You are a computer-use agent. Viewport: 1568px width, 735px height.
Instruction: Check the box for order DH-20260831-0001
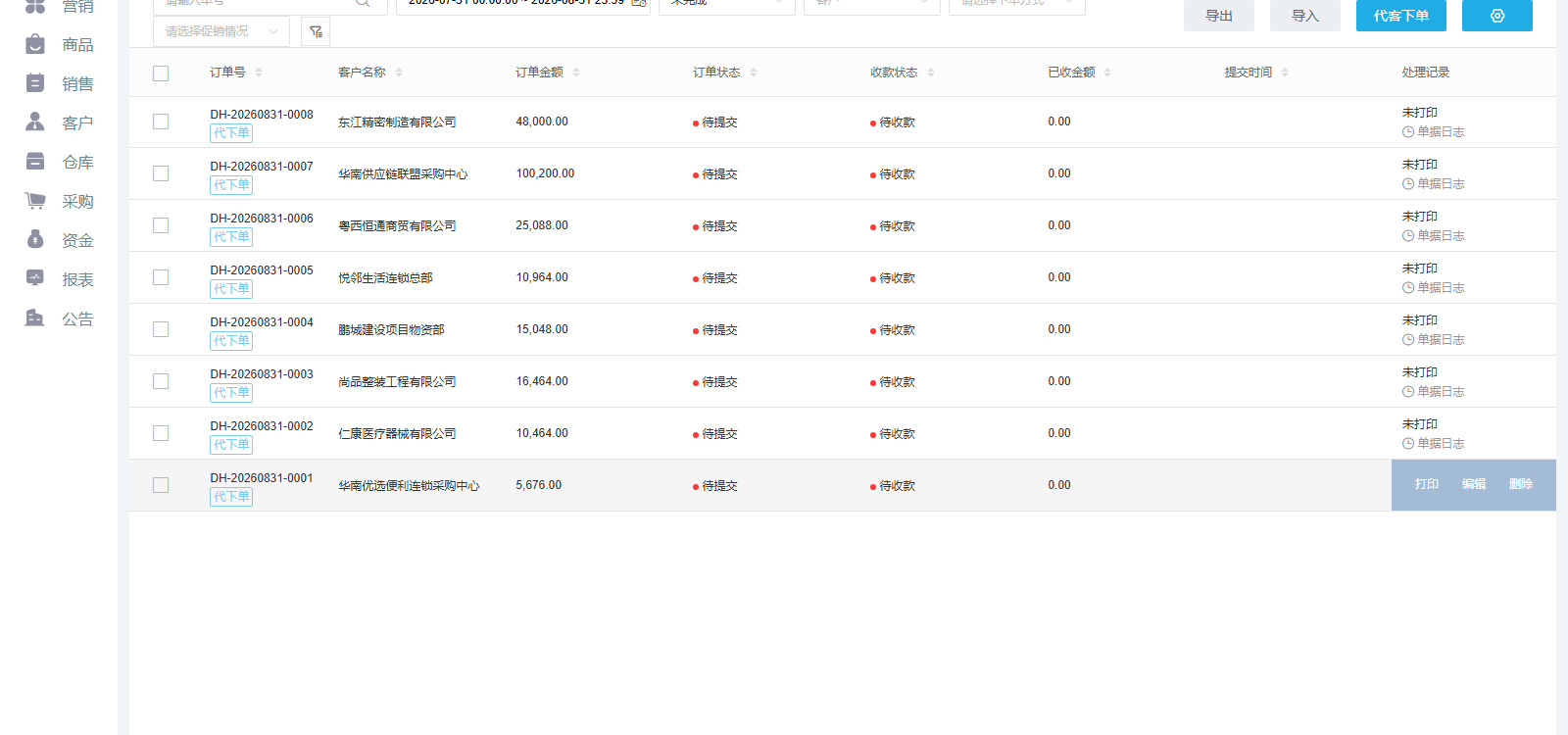pyautogui.click(x=161, y=485)
